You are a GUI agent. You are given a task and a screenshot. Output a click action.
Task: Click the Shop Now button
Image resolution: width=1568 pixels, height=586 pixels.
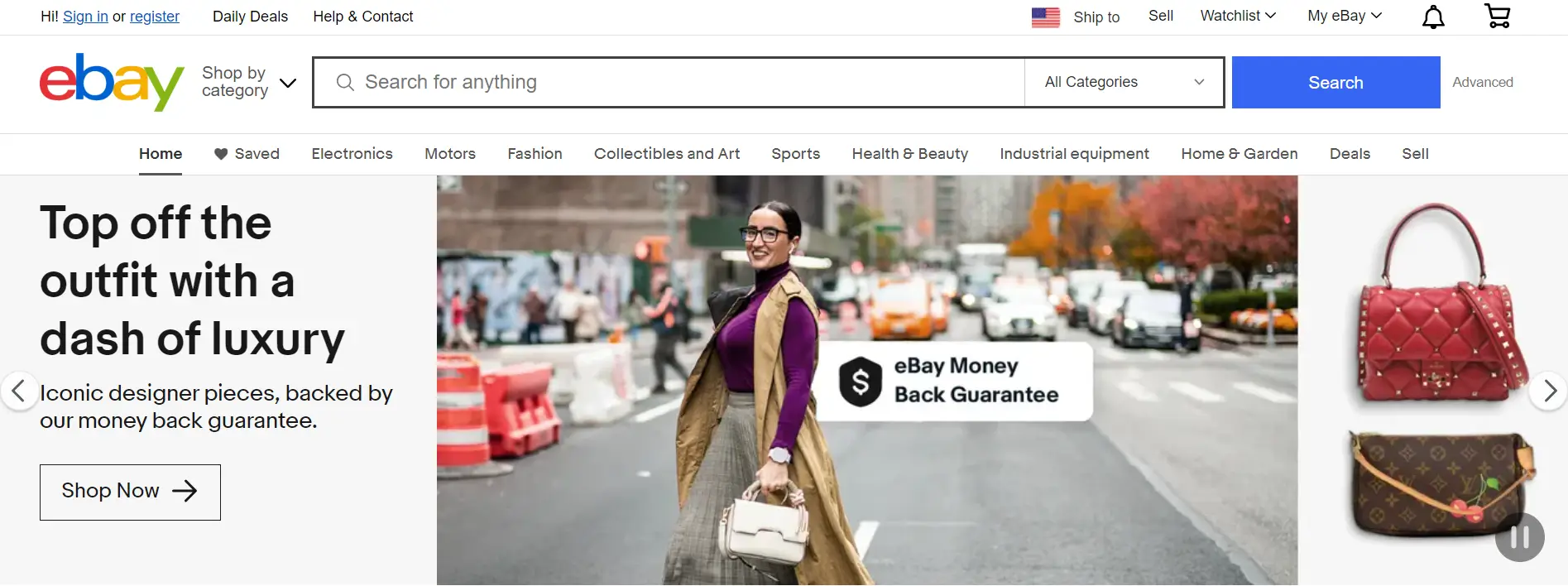[130, 492]
